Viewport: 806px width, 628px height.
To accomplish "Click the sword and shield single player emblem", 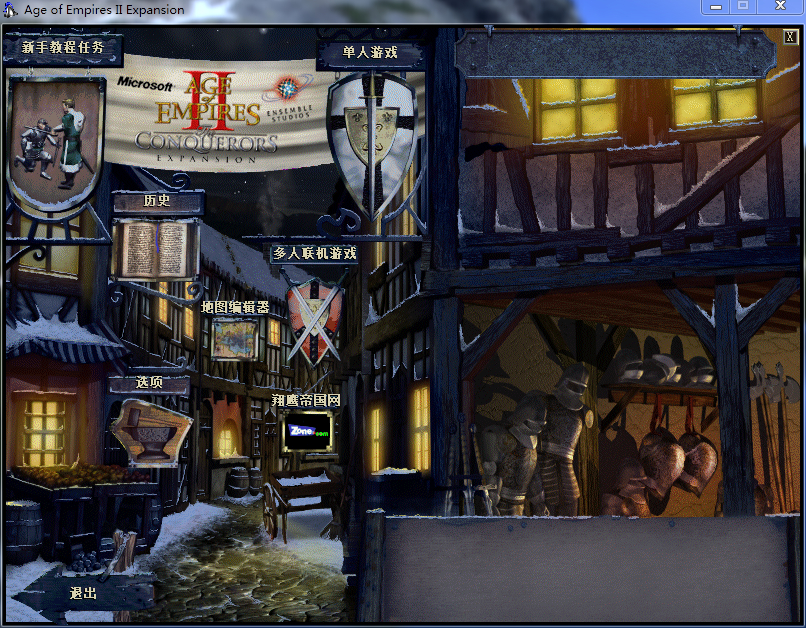I will coord(372,145).
